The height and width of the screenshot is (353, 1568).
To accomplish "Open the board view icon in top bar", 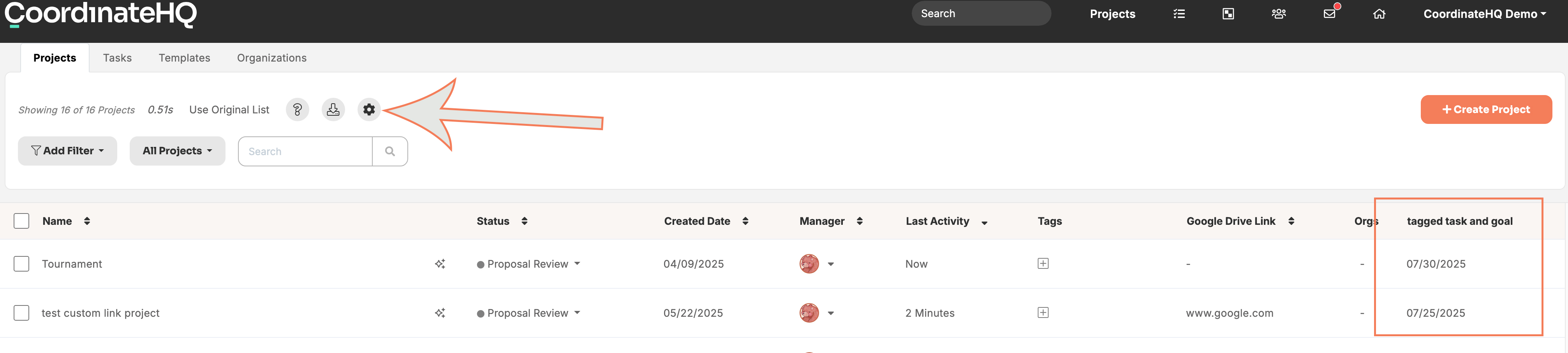I will [x=1228, y=13].
